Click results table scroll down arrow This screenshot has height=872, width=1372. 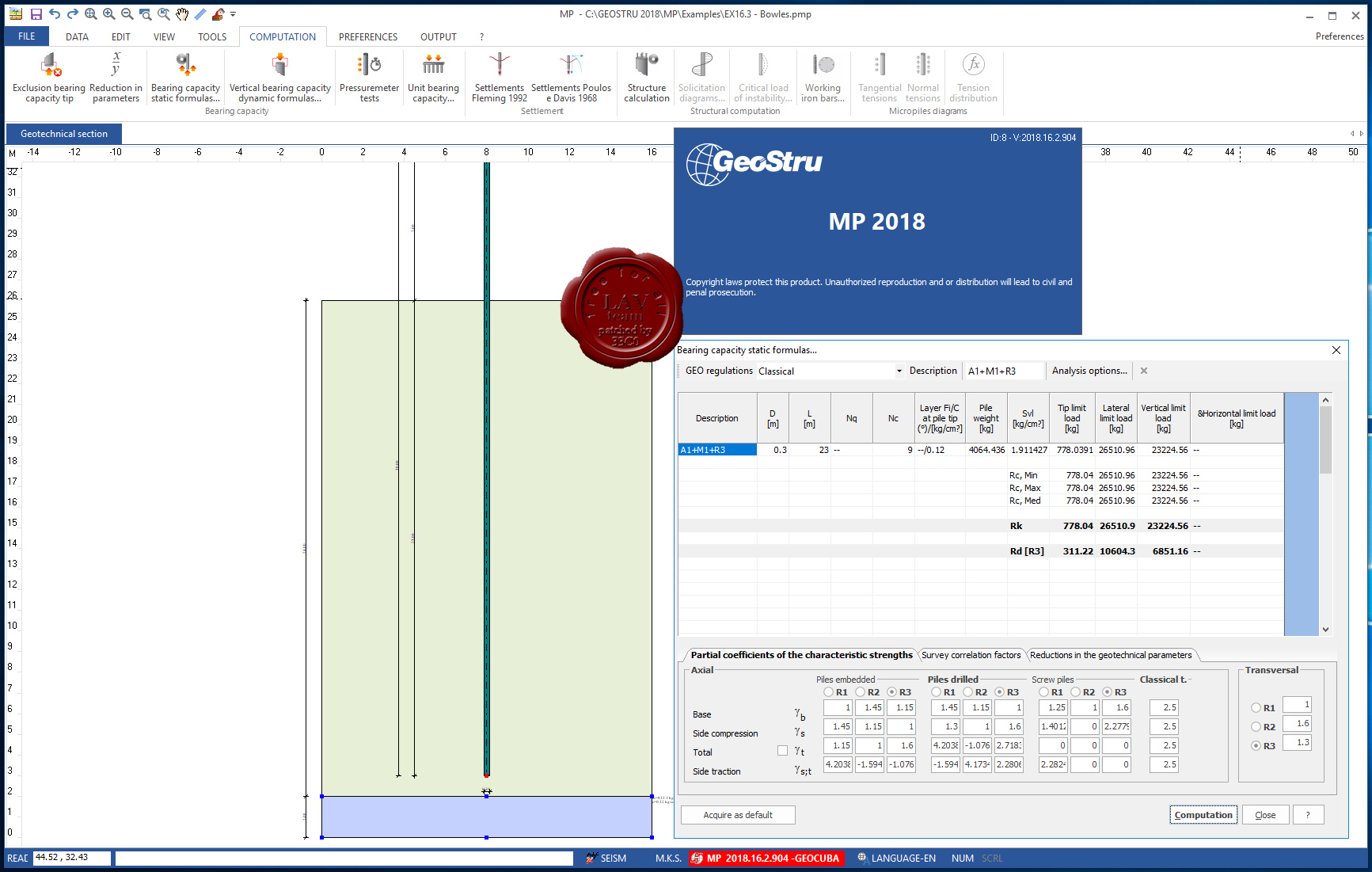[1325, 630]
